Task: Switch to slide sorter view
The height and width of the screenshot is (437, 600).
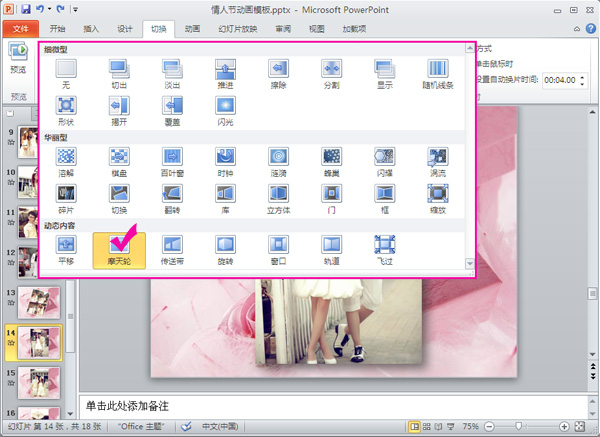Action: [x=427, y=426]
